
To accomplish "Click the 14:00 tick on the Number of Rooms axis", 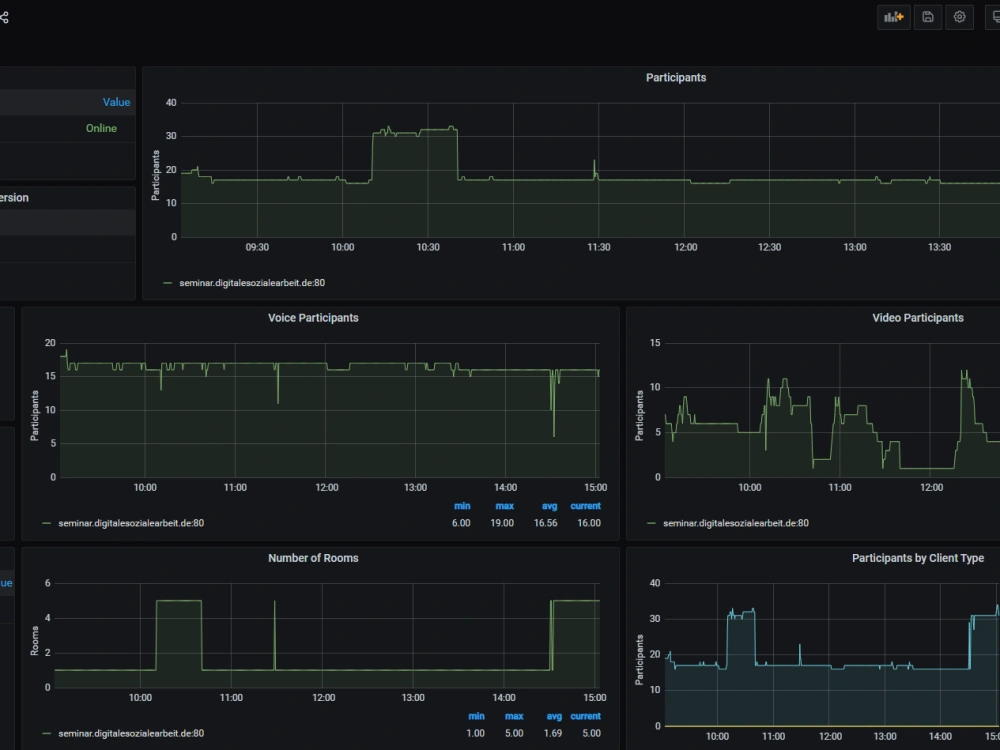I will click(504, 698).
